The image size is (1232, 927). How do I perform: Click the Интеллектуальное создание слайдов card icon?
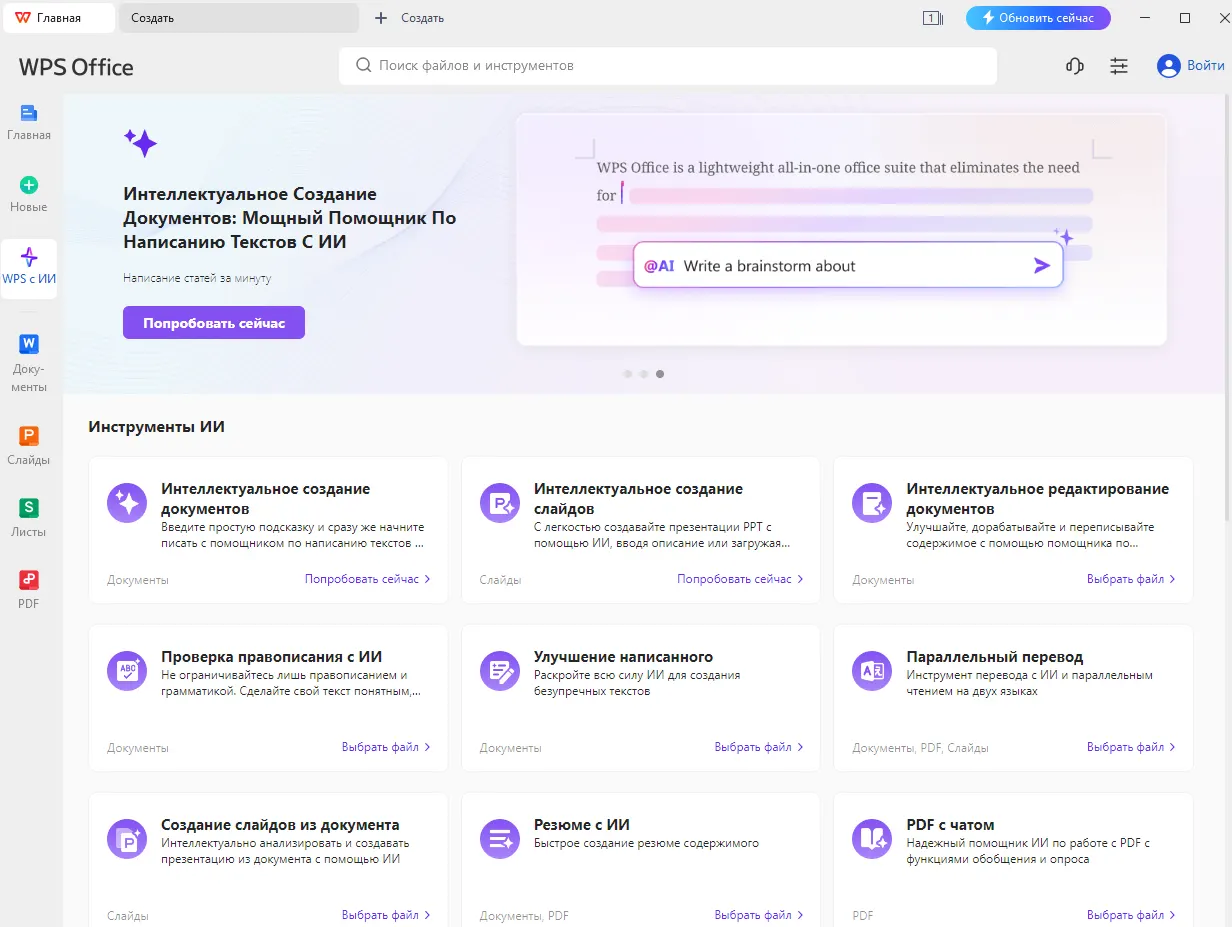pyautogui.click(x=499, y=504)
